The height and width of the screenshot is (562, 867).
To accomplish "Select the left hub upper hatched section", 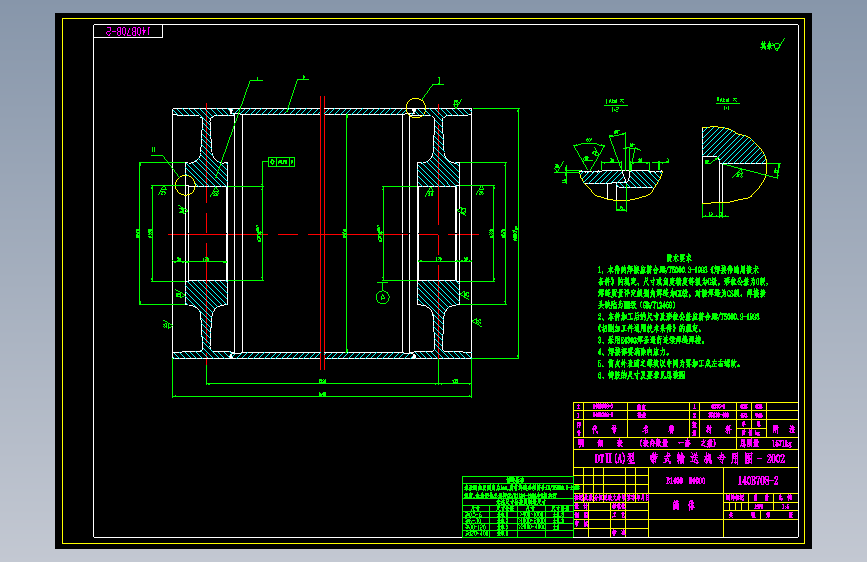I will click(x=206, y=174).
